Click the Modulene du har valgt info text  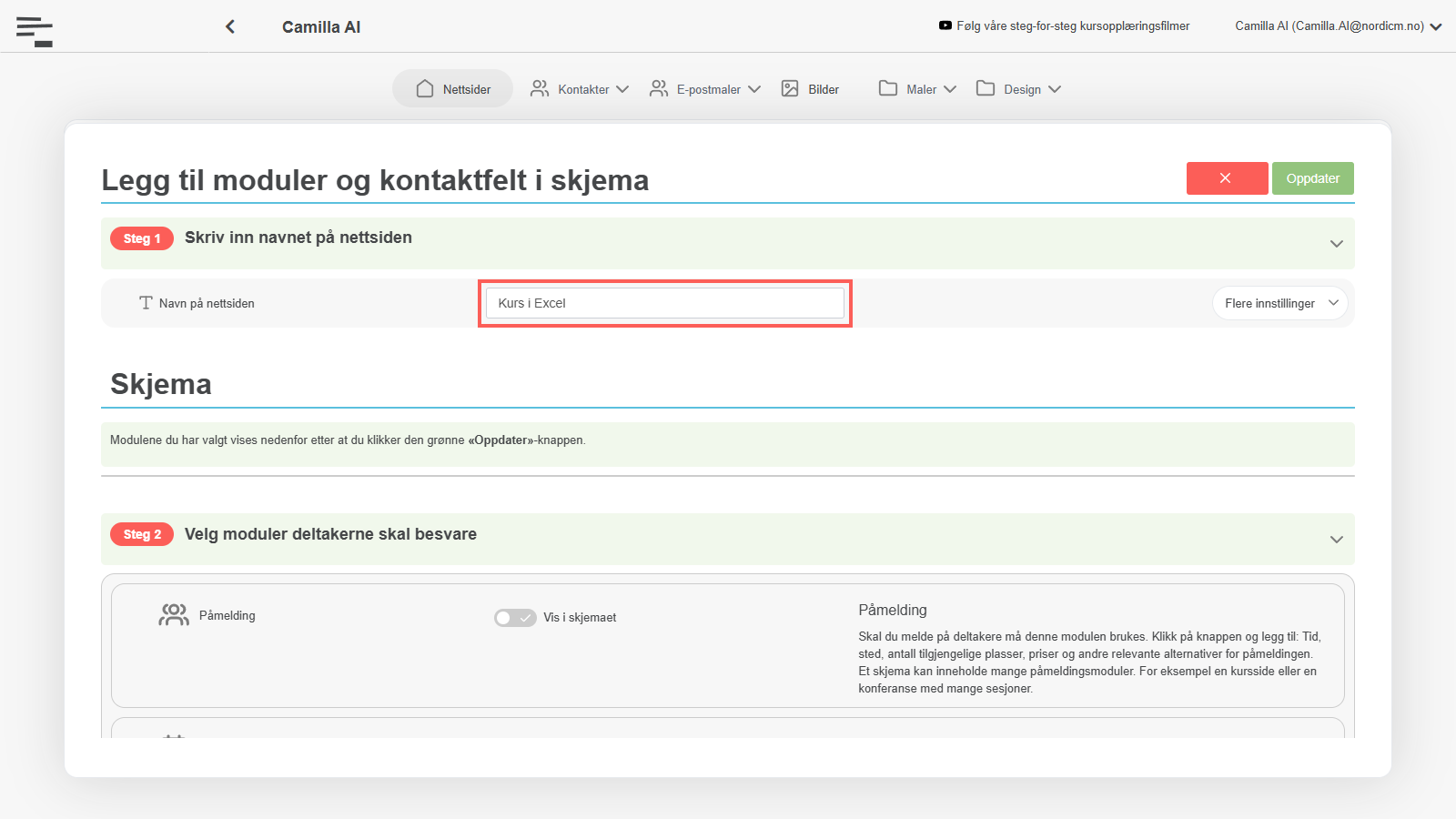coord(348,440)
